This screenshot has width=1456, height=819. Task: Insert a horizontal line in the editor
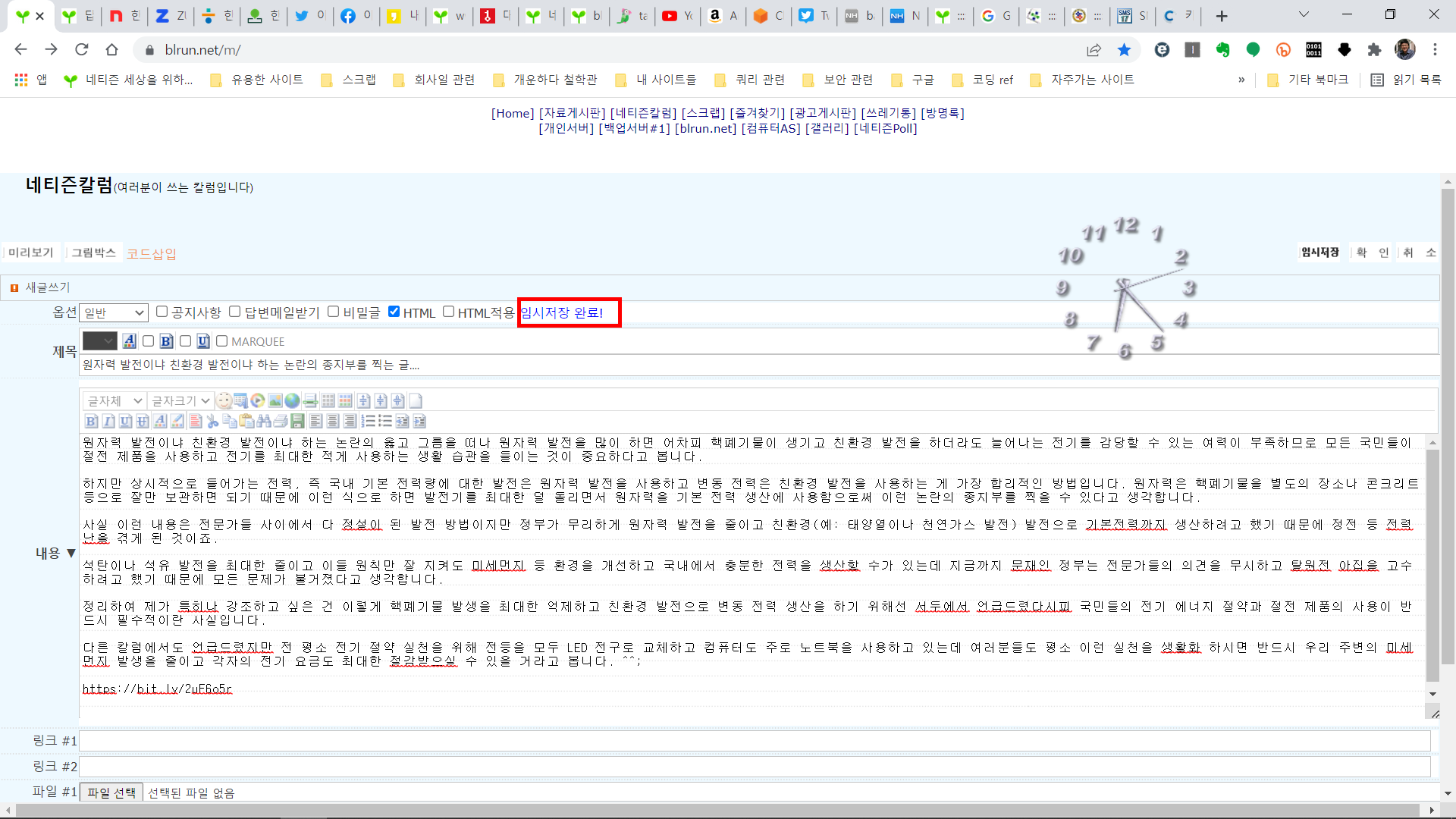pos(310,400)
